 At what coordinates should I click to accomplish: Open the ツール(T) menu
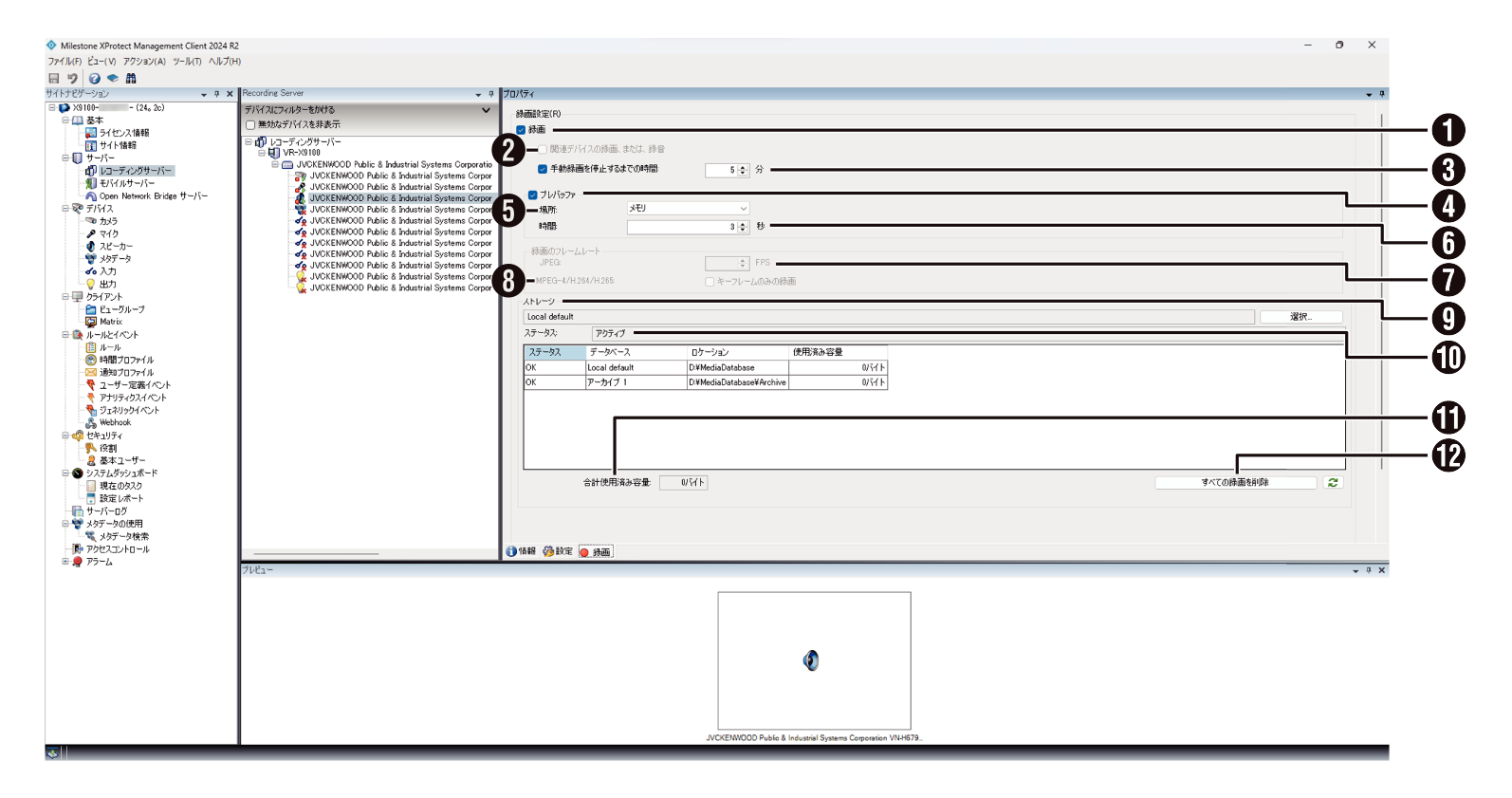(x=187, y=62)
